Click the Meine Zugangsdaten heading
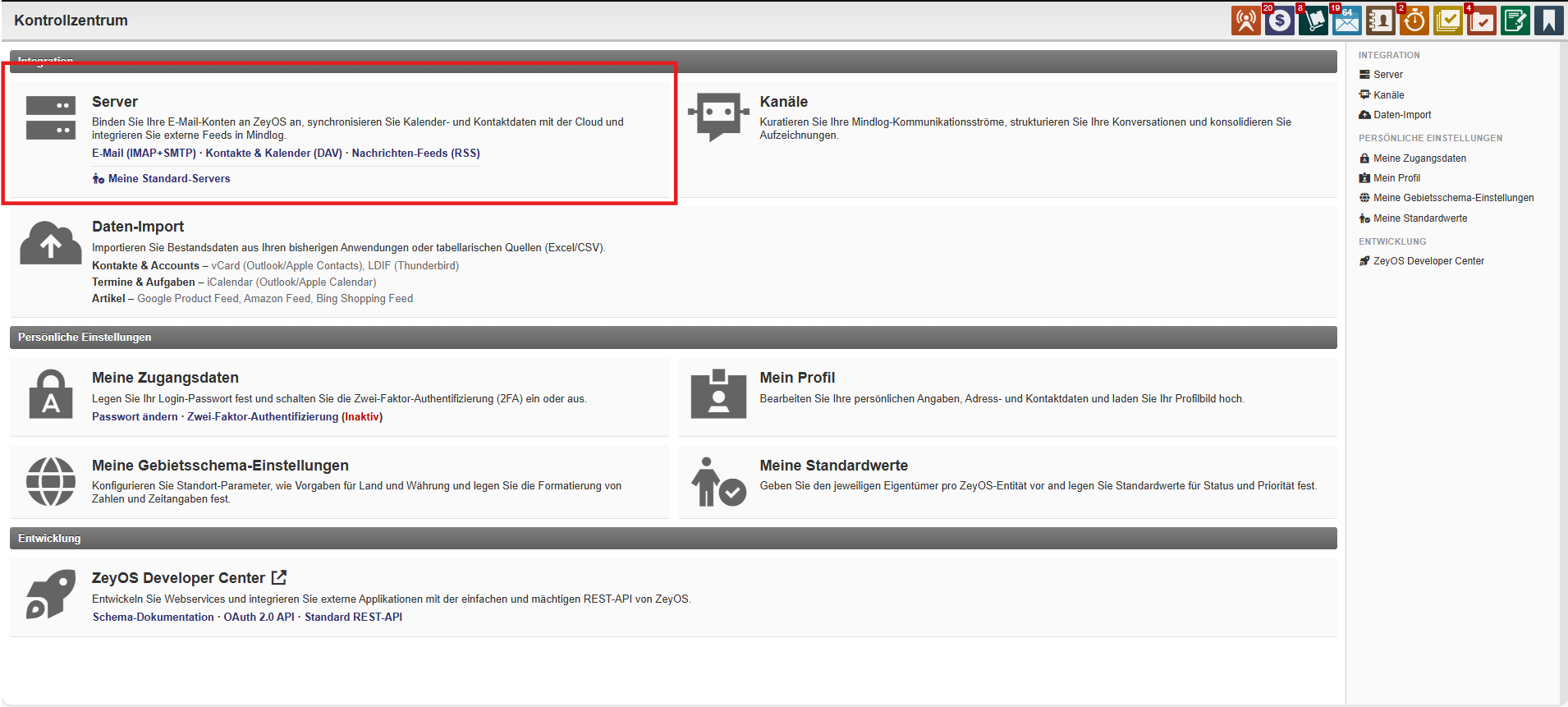Screen dimensions: 1568x707 pos(165,378)
